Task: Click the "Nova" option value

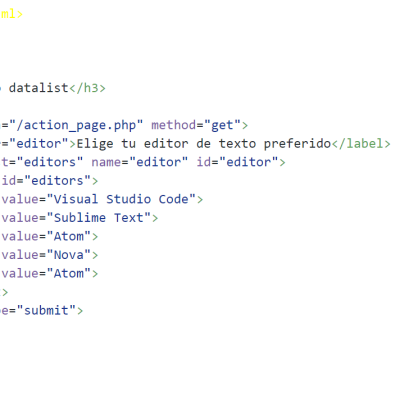Action: (x=68, y=255)
